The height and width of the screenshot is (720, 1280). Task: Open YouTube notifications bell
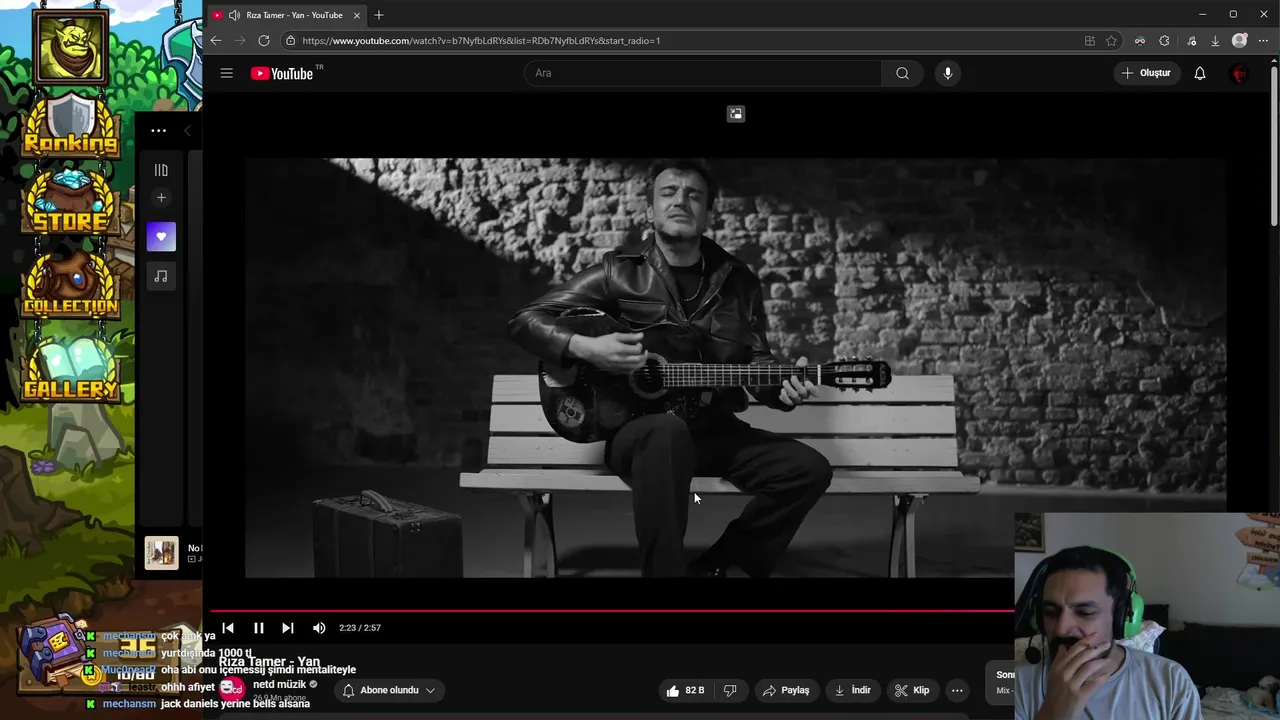1200,73
